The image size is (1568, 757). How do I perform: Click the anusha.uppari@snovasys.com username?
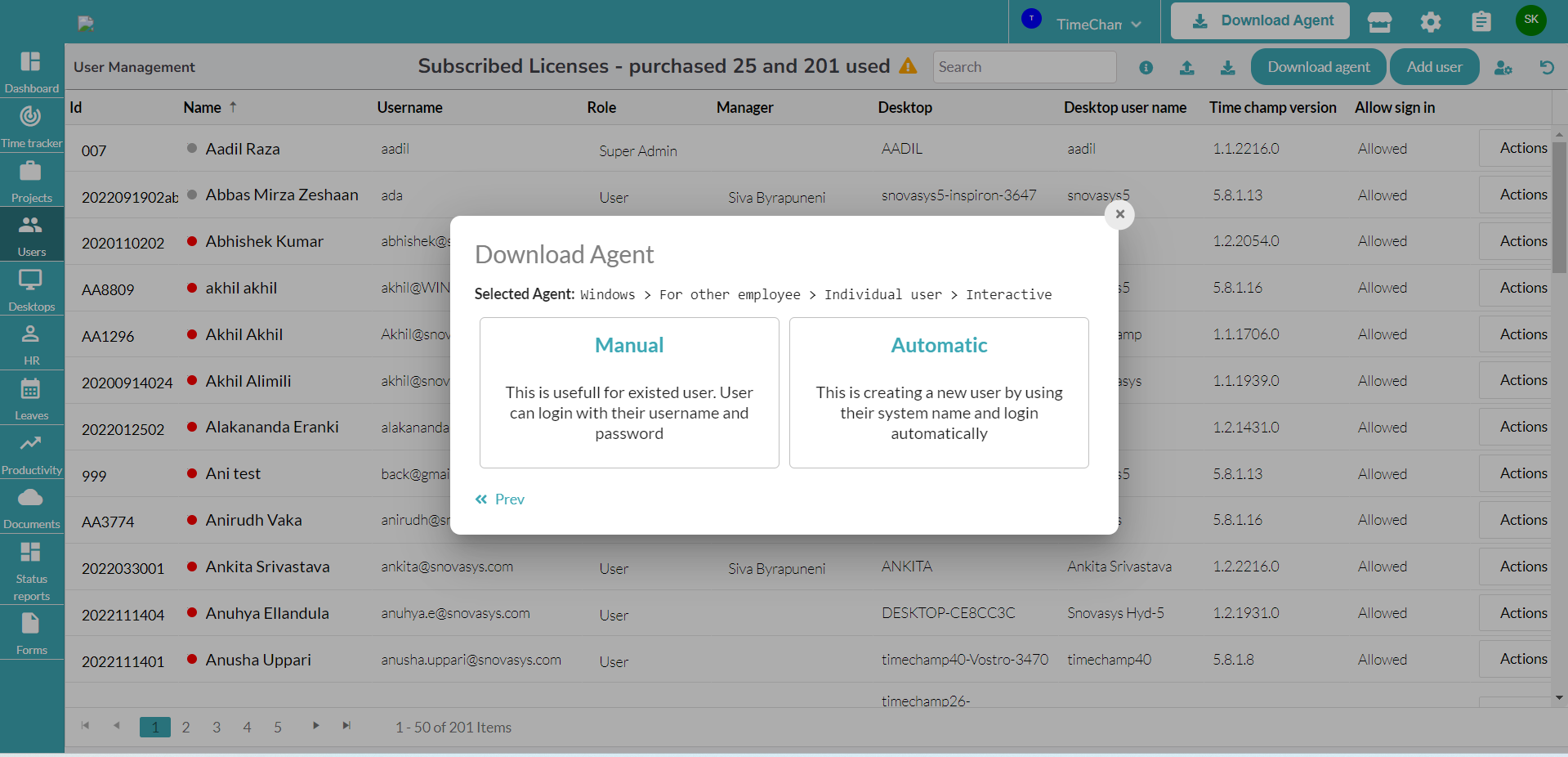(471, 660)
